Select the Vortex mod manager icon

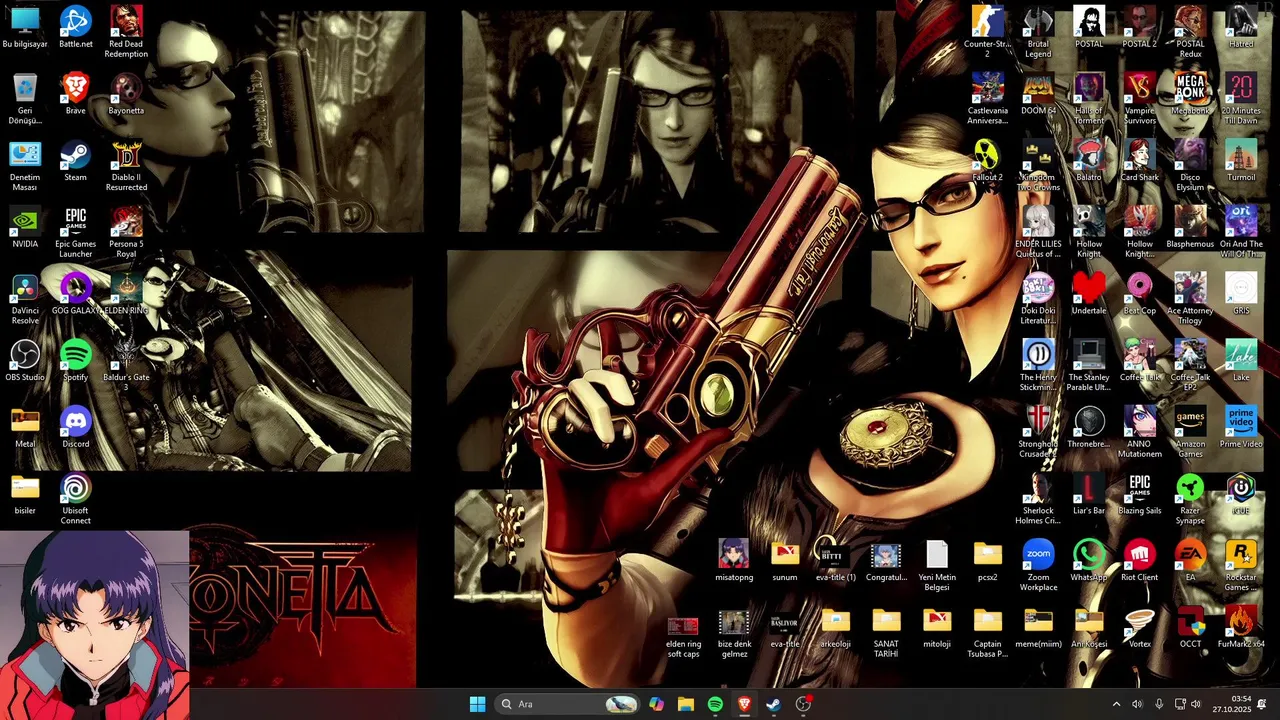pos(1139,628)
